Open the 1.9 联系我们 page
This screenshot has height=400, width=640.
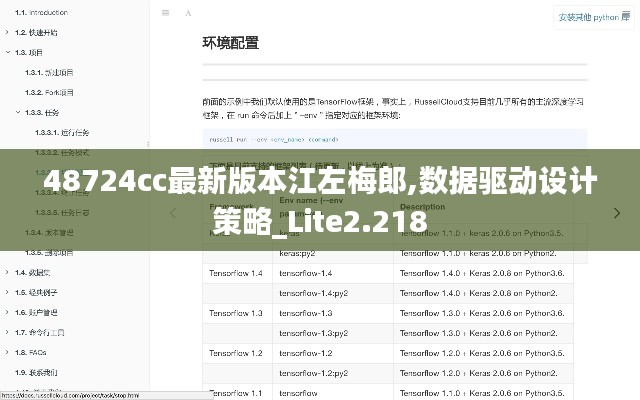36,373
